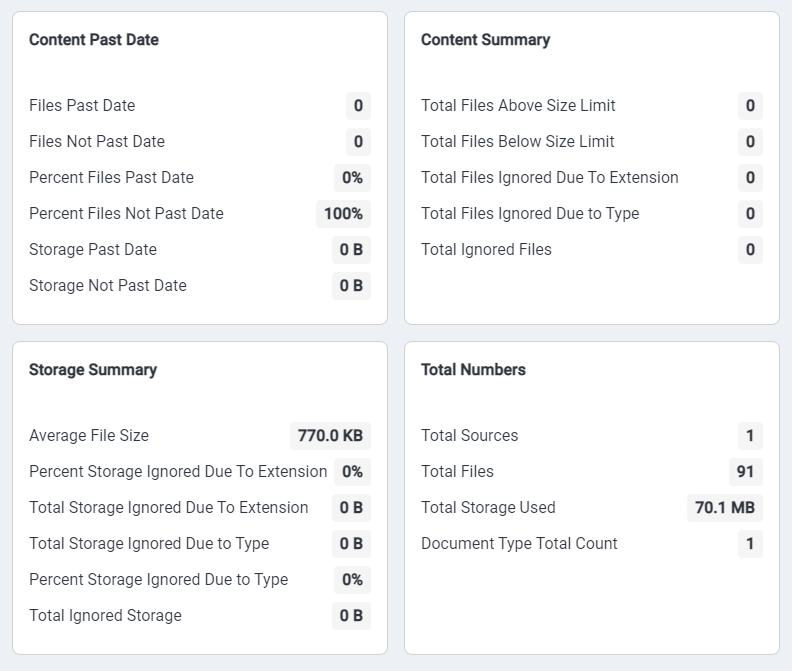Click the Total Files Above Size Limit label
Viewport: 792px width, 671px height.
coord(518,106)
